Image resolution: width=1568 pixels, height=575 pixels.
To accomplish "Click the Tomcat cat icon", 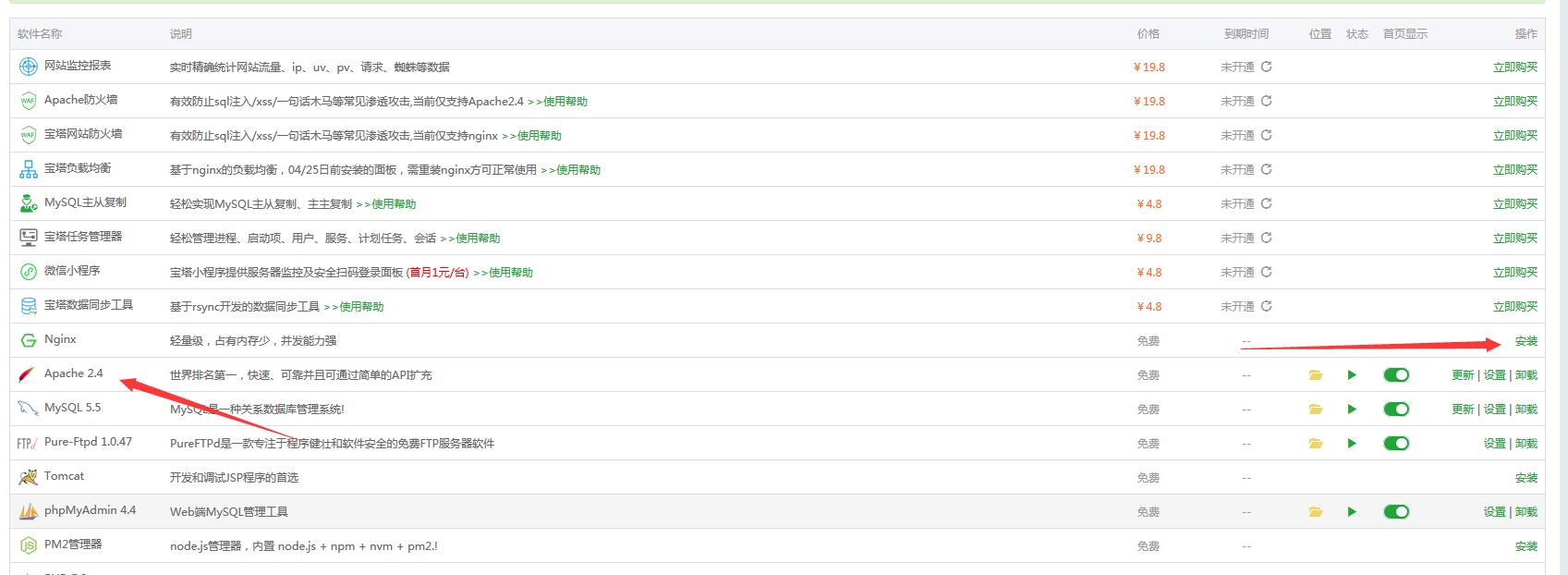I will click(x=29, y=477).
